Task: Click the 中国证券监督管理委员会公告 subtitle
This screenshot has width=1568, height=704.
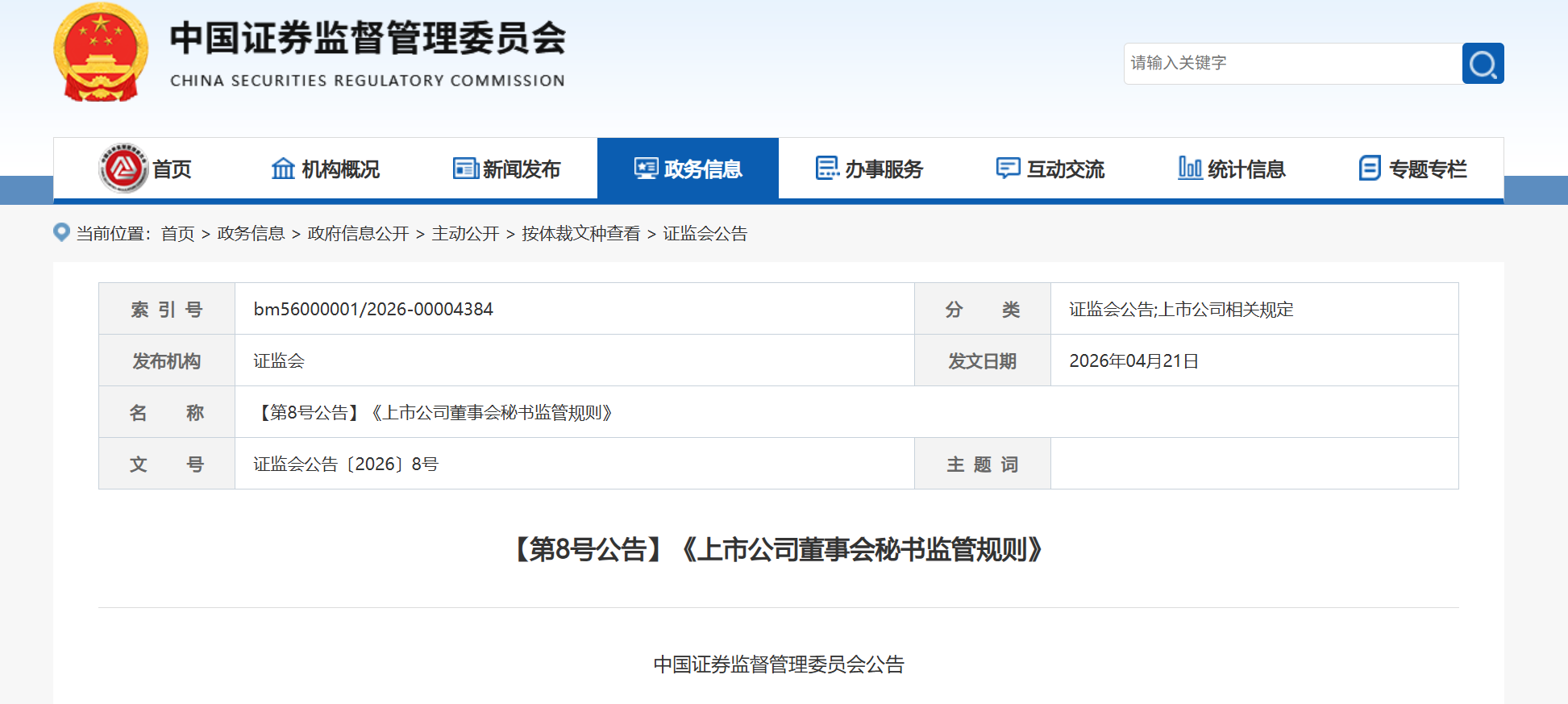Action: (x=779, y=664)
